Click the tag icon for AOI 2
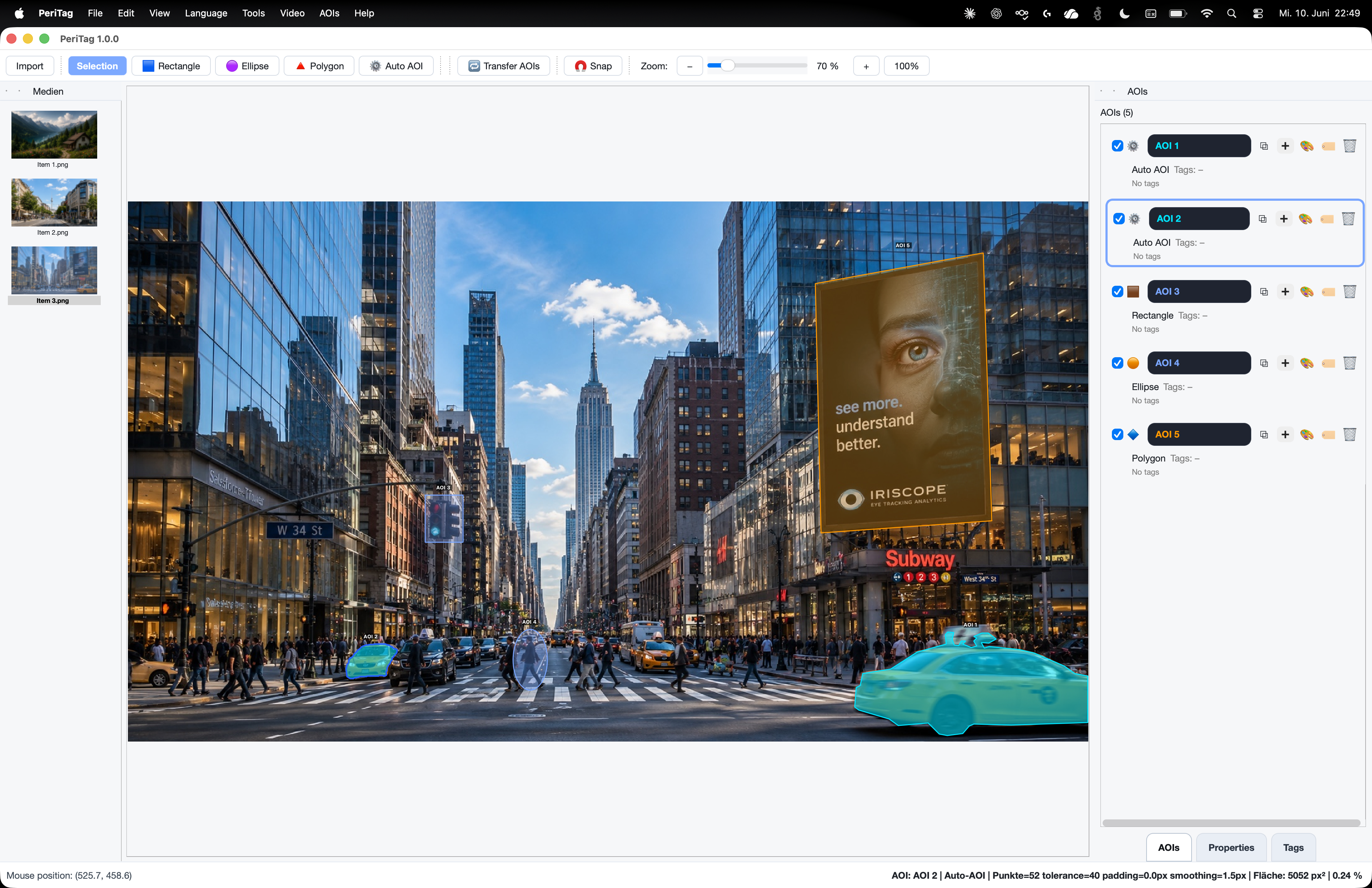This screenshot has width=1372, height=888. pyautogui.click(x=1327, y=219)
